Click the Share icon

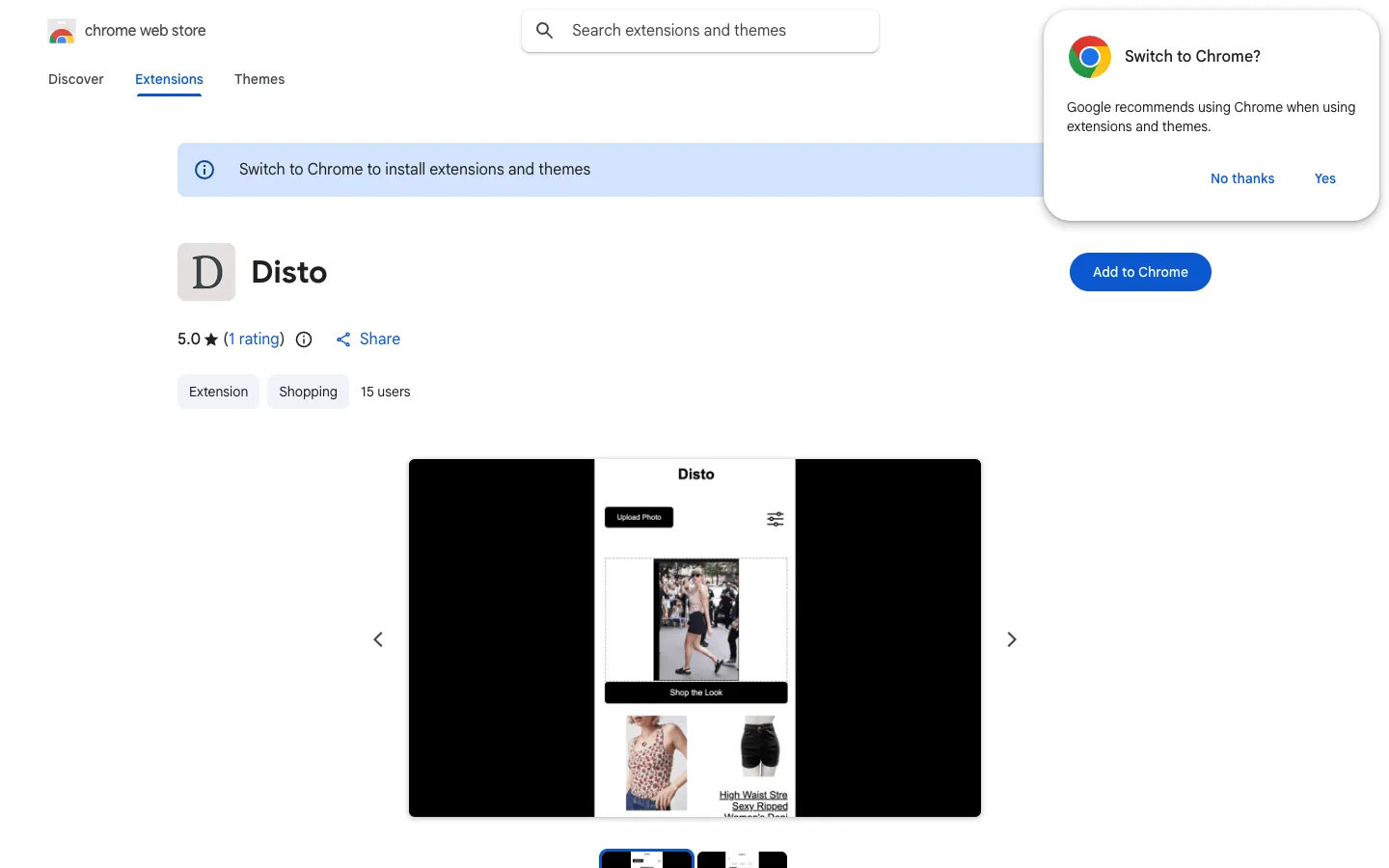coord(343,339)
